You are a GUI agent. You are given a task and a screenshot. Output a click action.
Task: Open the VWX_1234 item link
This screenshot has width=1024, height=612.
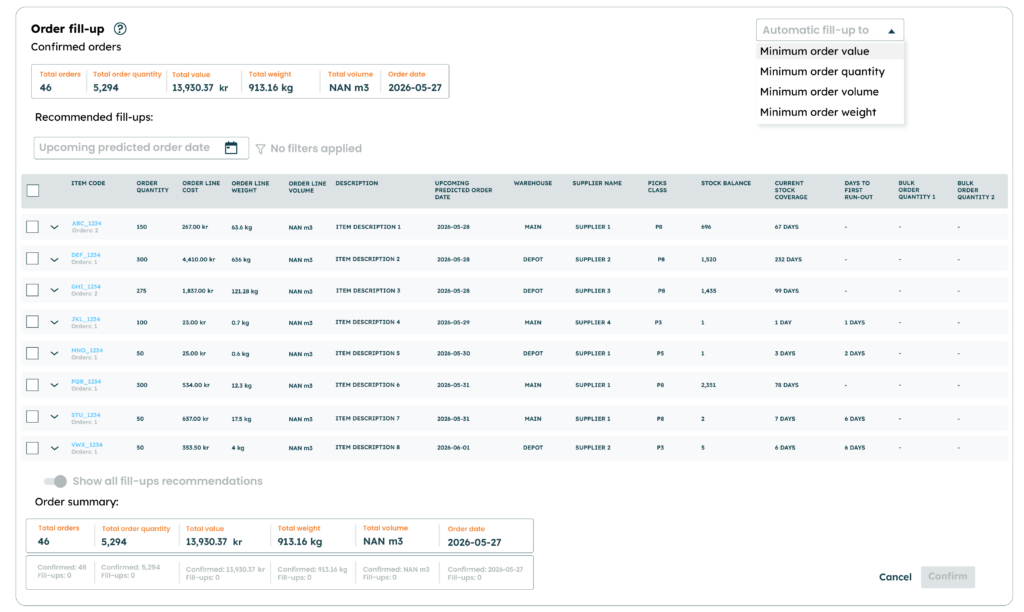click(87, 445)
